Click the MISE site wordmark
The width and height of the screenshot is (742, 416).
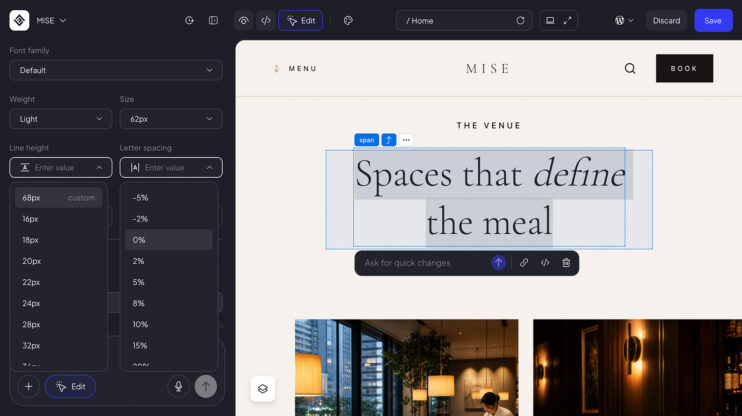[488, 69]
